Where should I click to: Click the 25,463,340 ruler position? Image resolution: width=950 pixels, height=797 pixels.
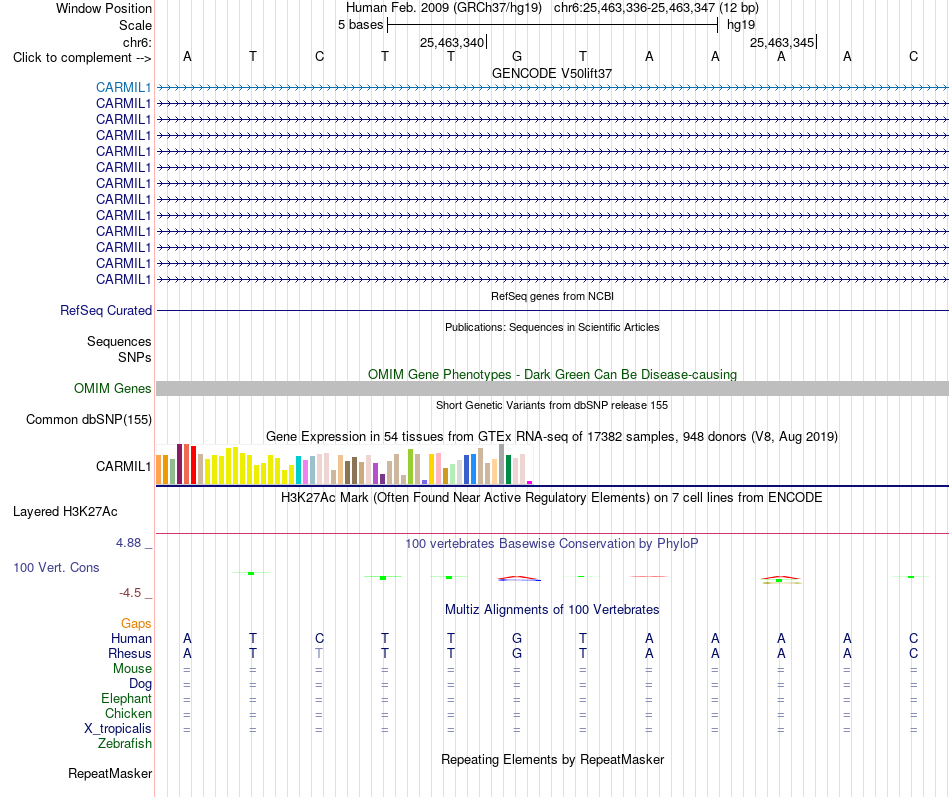click(452, 42)
